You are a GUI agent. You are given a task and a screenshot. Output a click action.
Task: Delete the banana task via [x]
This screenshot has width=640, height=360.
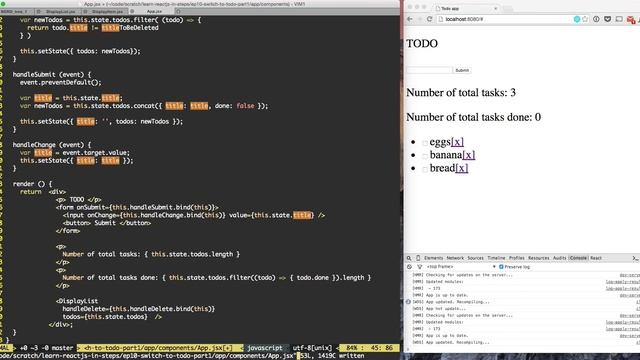pos(469,155)
